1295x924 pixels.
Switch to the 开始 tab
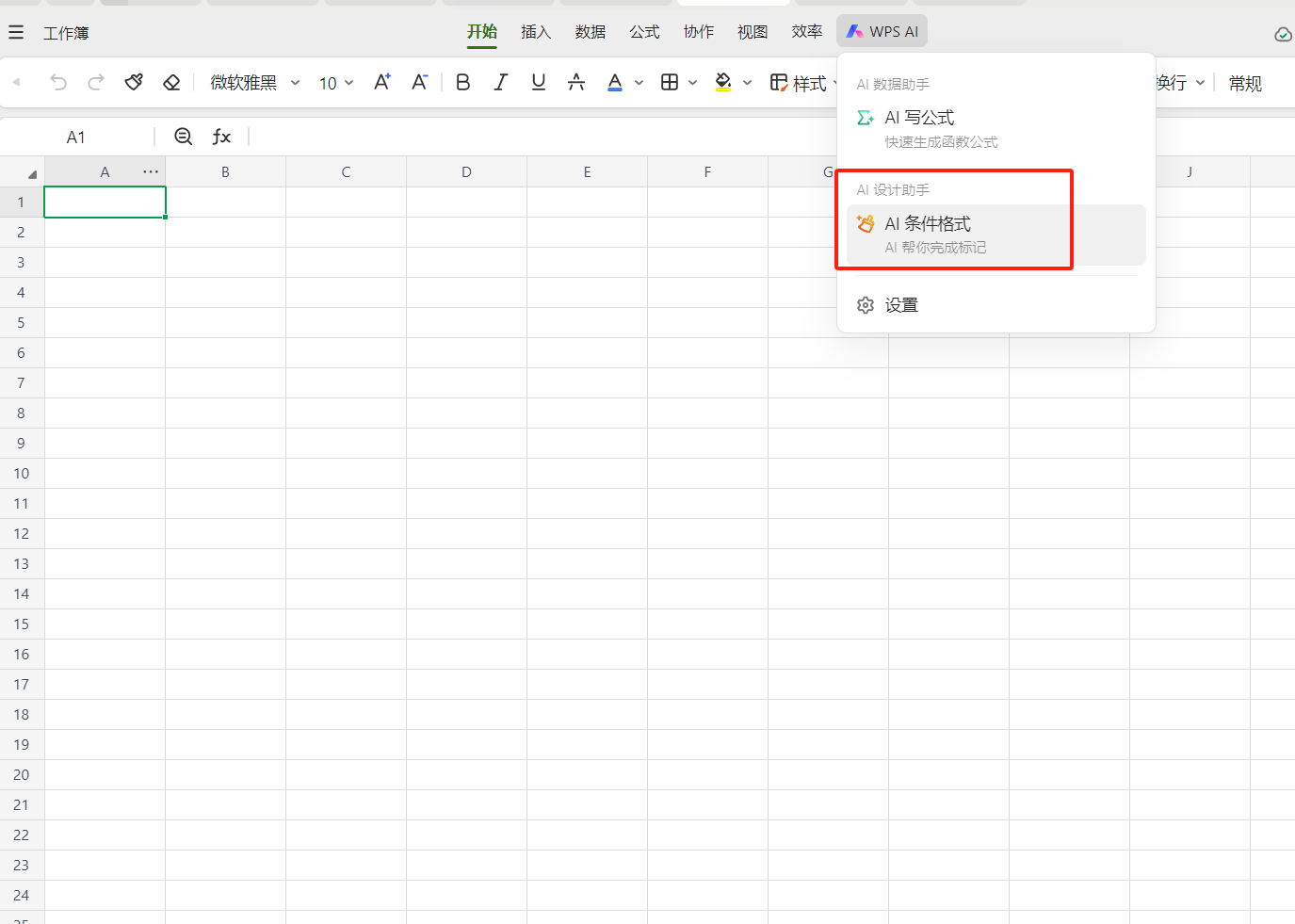(x=482, y=32)
